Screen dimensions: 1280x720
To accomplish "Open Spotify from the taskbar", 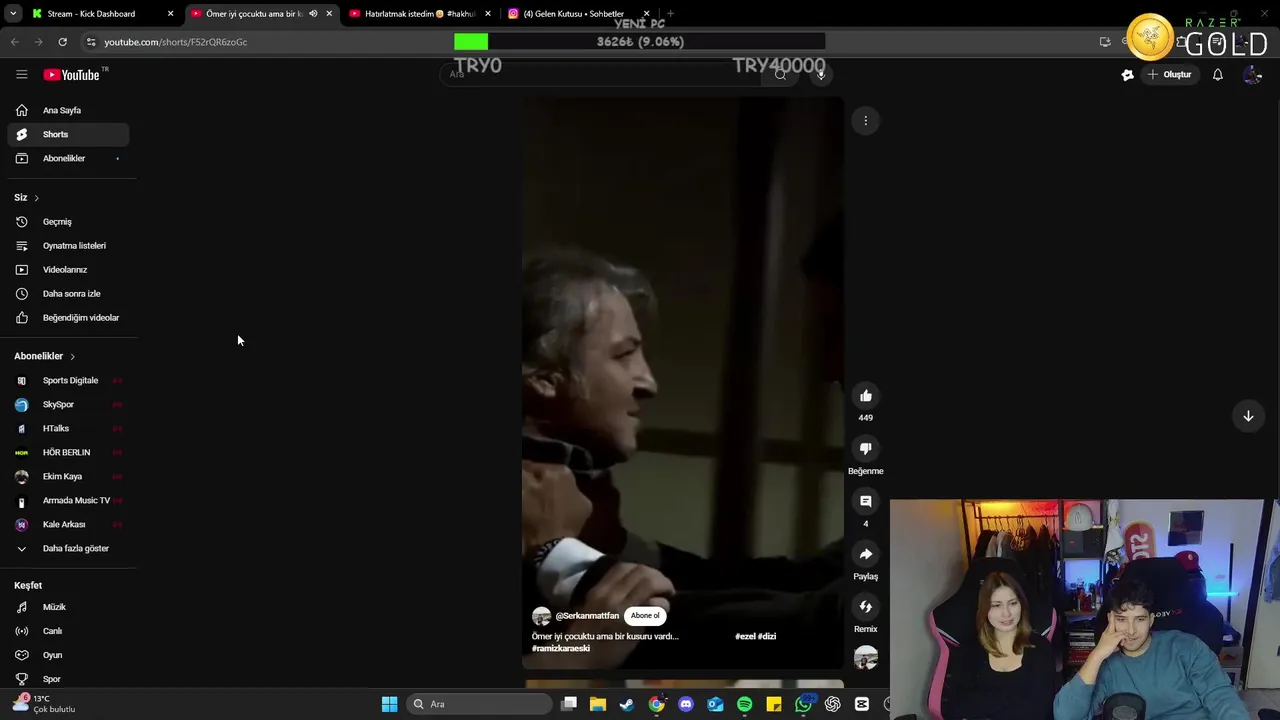I will pos(744,704).
